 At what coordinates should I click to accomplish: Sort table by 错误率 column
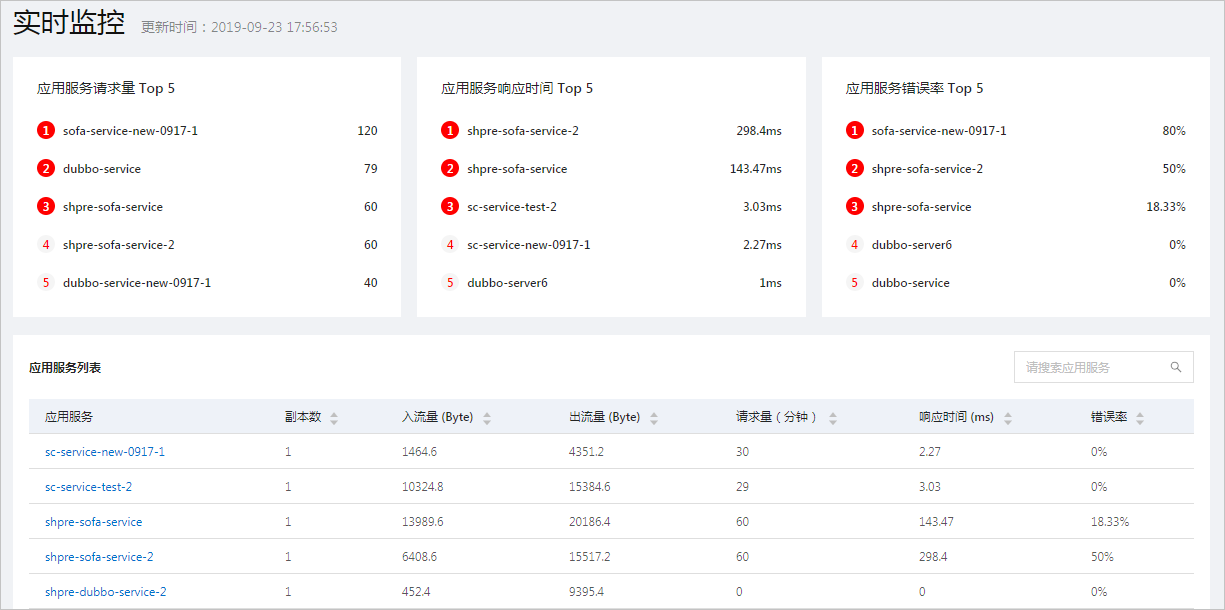click(1140, 418)
